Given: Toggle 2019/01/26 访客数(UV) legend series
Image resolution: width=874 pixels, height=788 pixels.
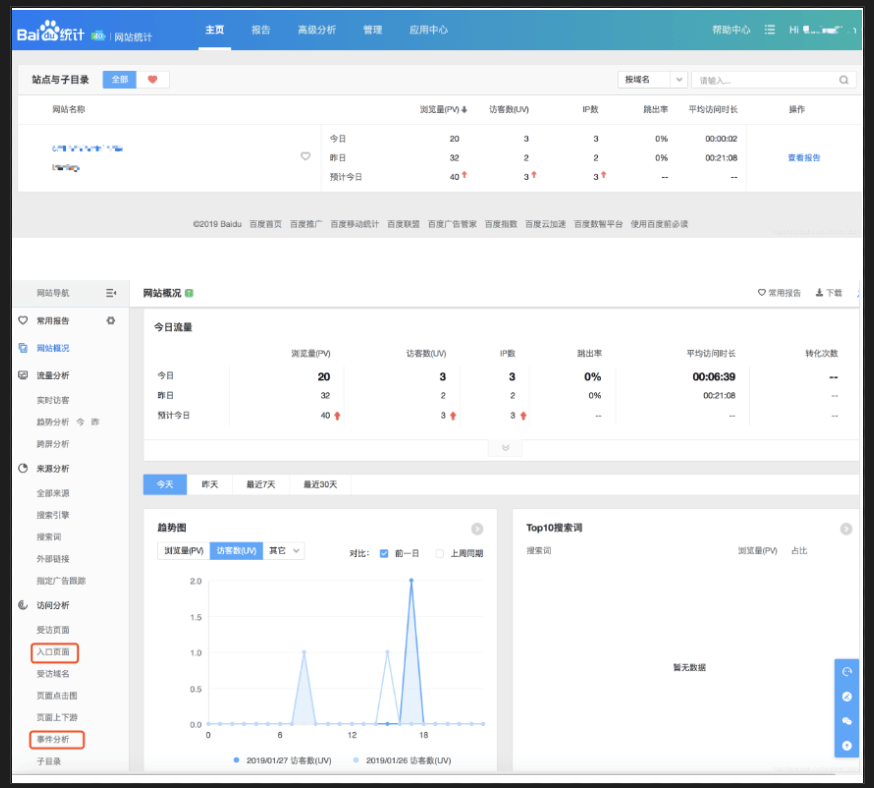Looking at the screenshot, I should pos(402,760).
